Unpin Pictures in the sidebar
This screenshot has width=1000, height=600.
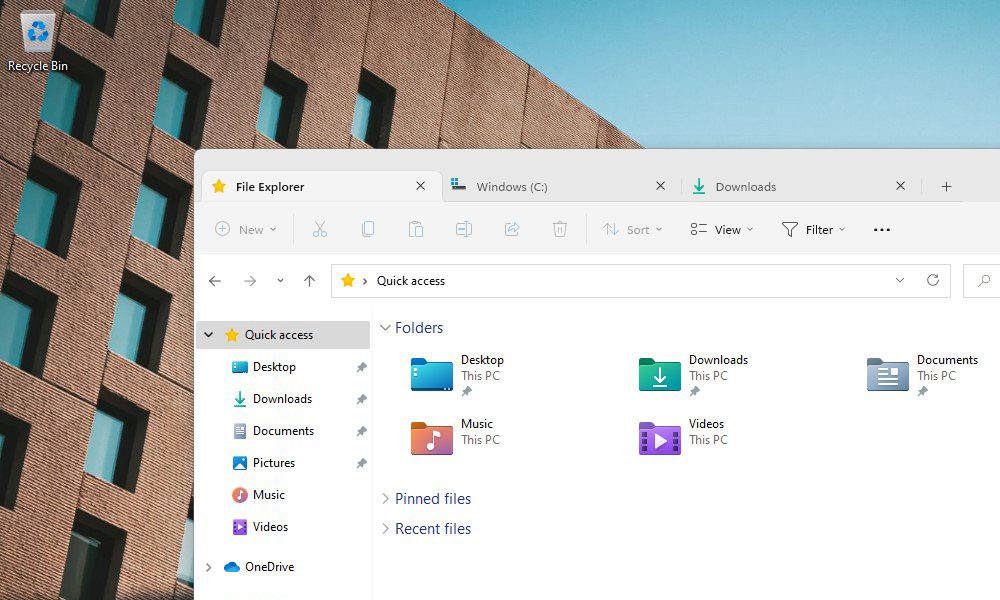coord(361,463)
